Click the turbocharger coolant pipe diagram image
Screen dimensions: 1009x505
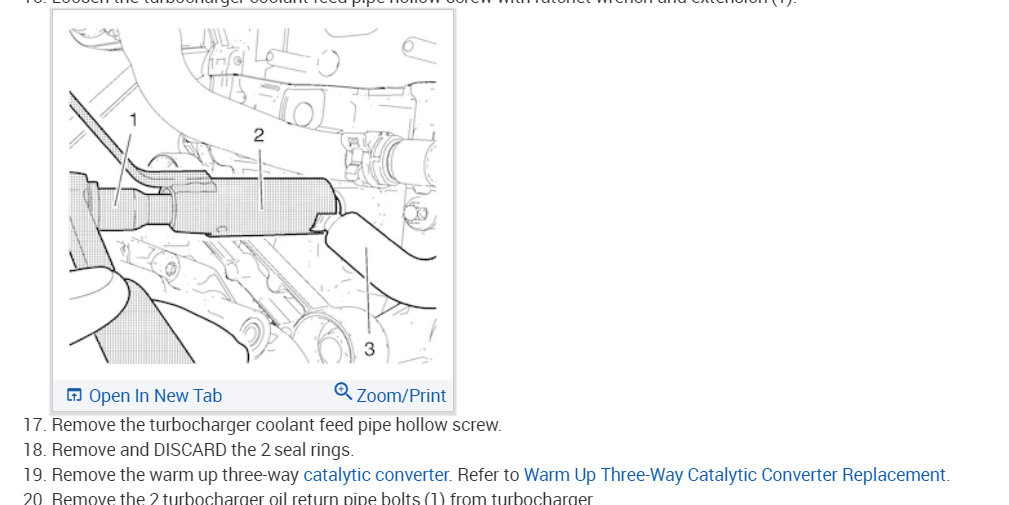253,196
